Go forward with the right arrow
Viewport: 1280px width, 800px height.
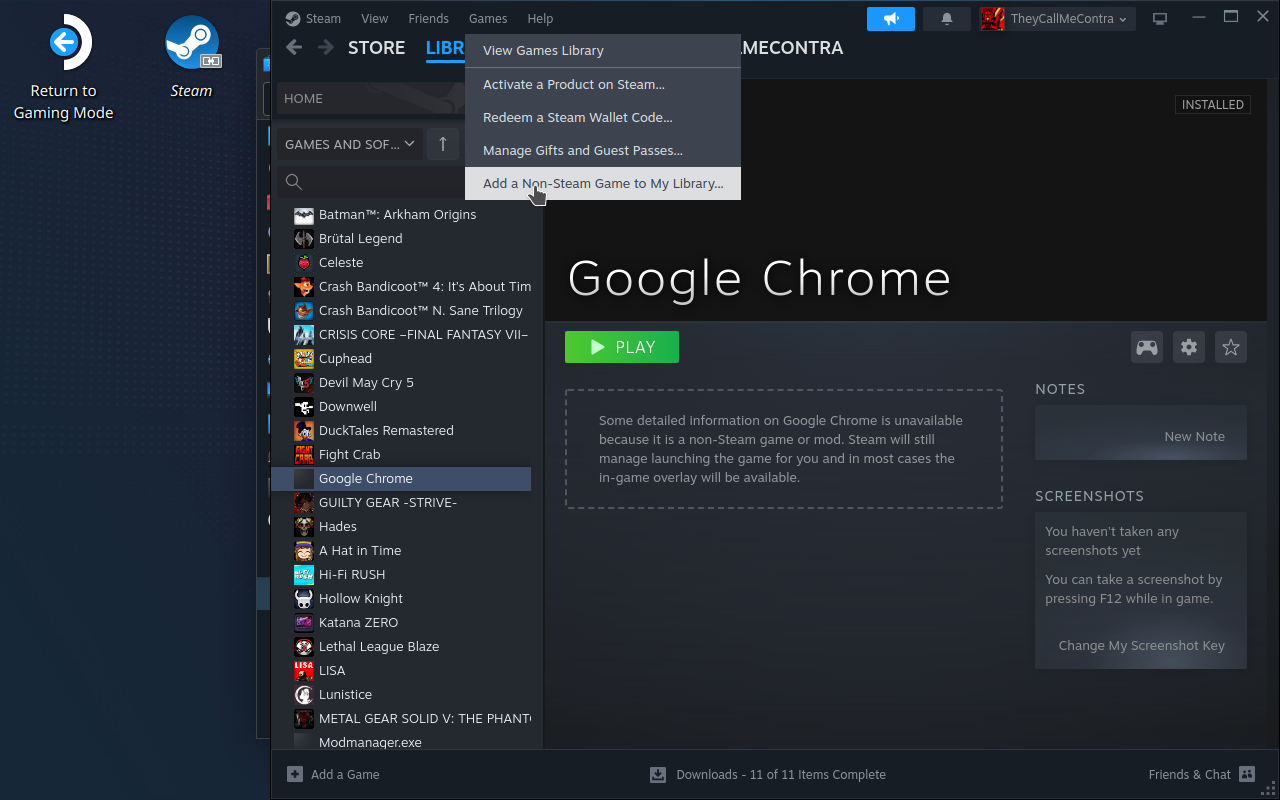(x=326, y=47)
